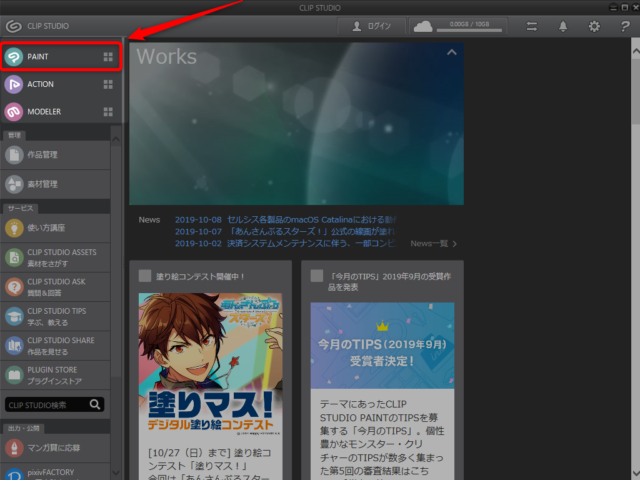
Task: Open help question mark
Action: 625,27
